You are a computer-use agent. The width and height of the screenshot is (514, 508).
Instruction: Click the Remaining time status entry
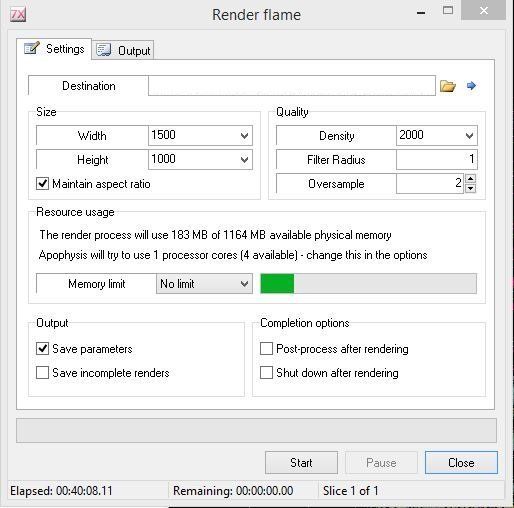pos(233,491)
